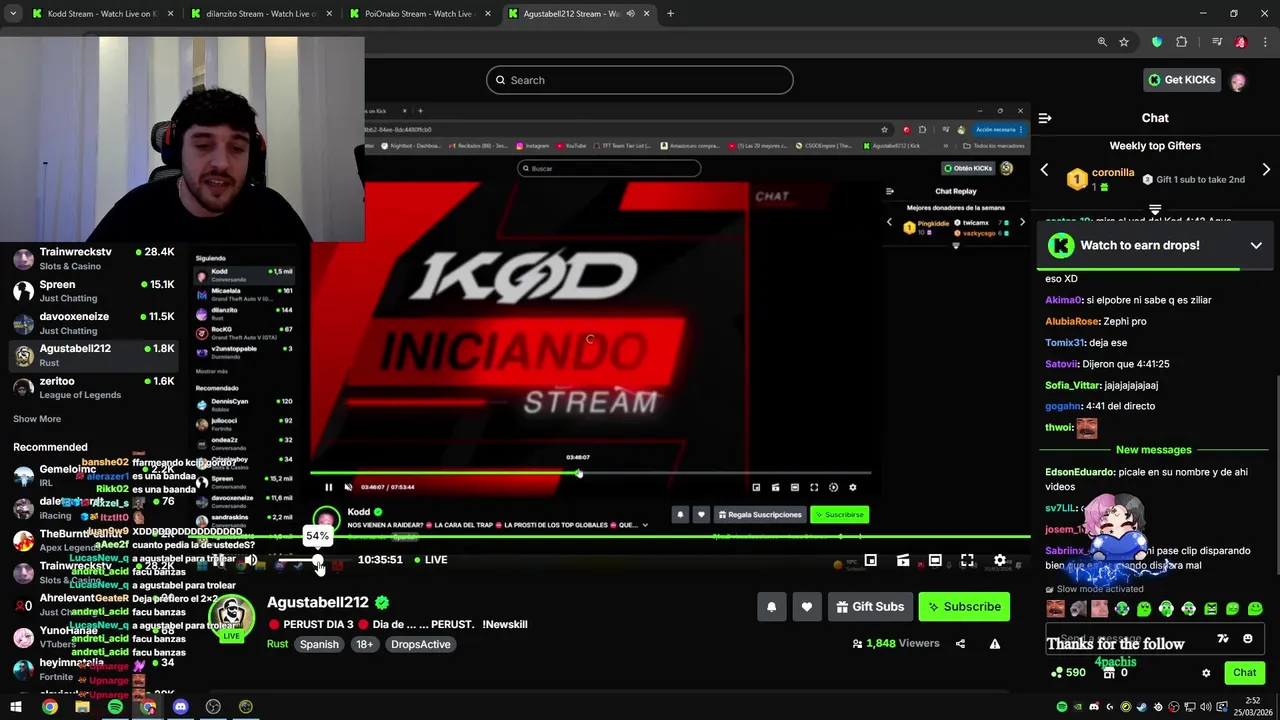
Task: View channel points balance 590
Action: pos(1068,673)
